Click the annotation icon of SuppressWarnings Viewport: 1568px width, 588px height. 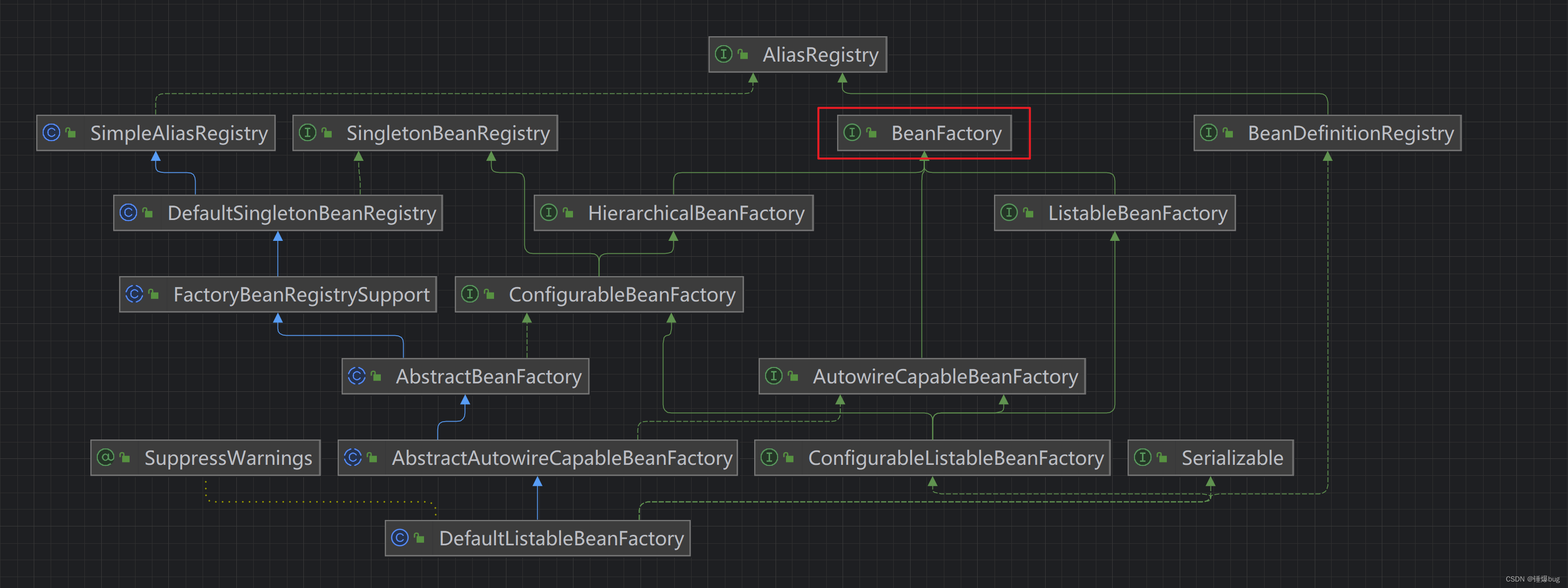(106, 457)
